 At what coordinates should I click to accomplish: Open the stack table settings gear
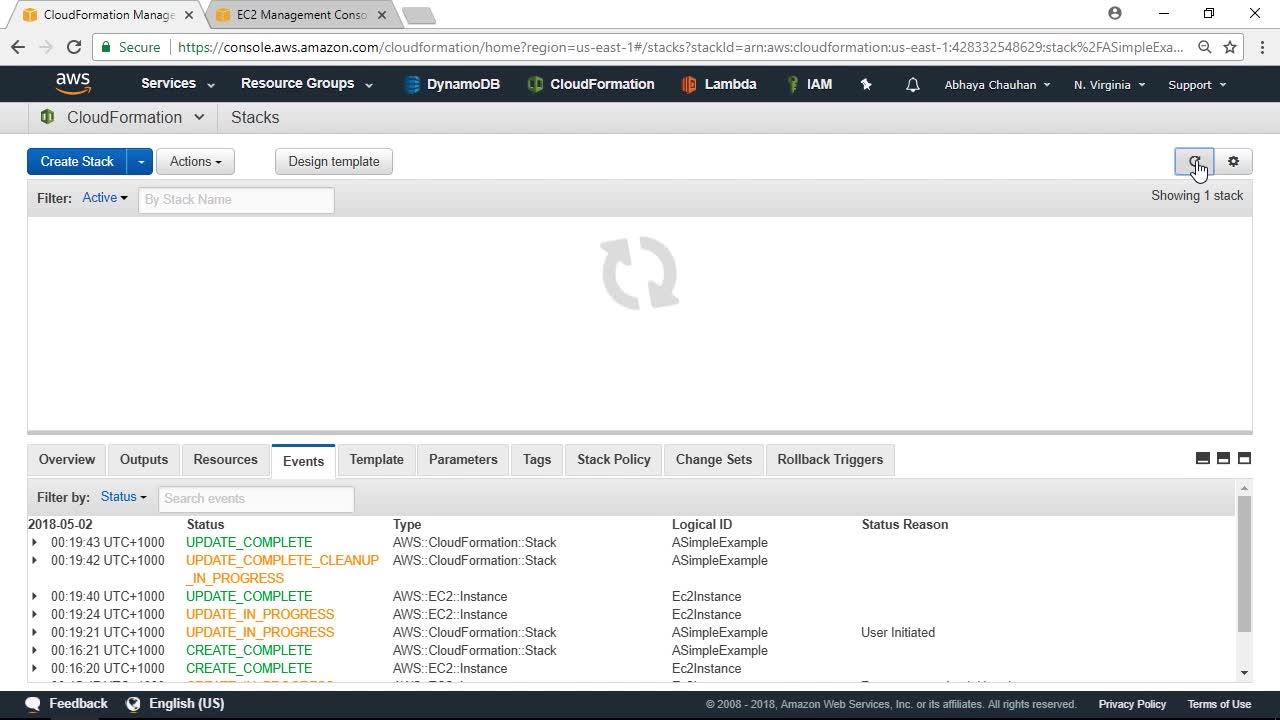1233,161
